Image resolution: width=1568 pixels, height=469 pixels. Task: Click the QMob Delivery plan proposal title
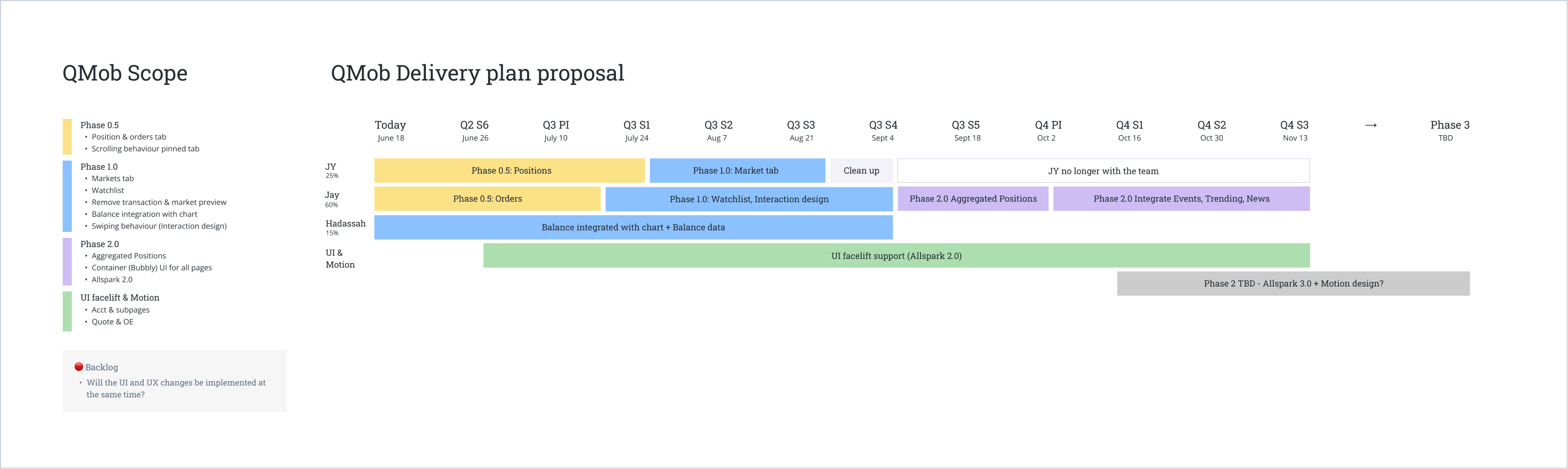point(477,73)
